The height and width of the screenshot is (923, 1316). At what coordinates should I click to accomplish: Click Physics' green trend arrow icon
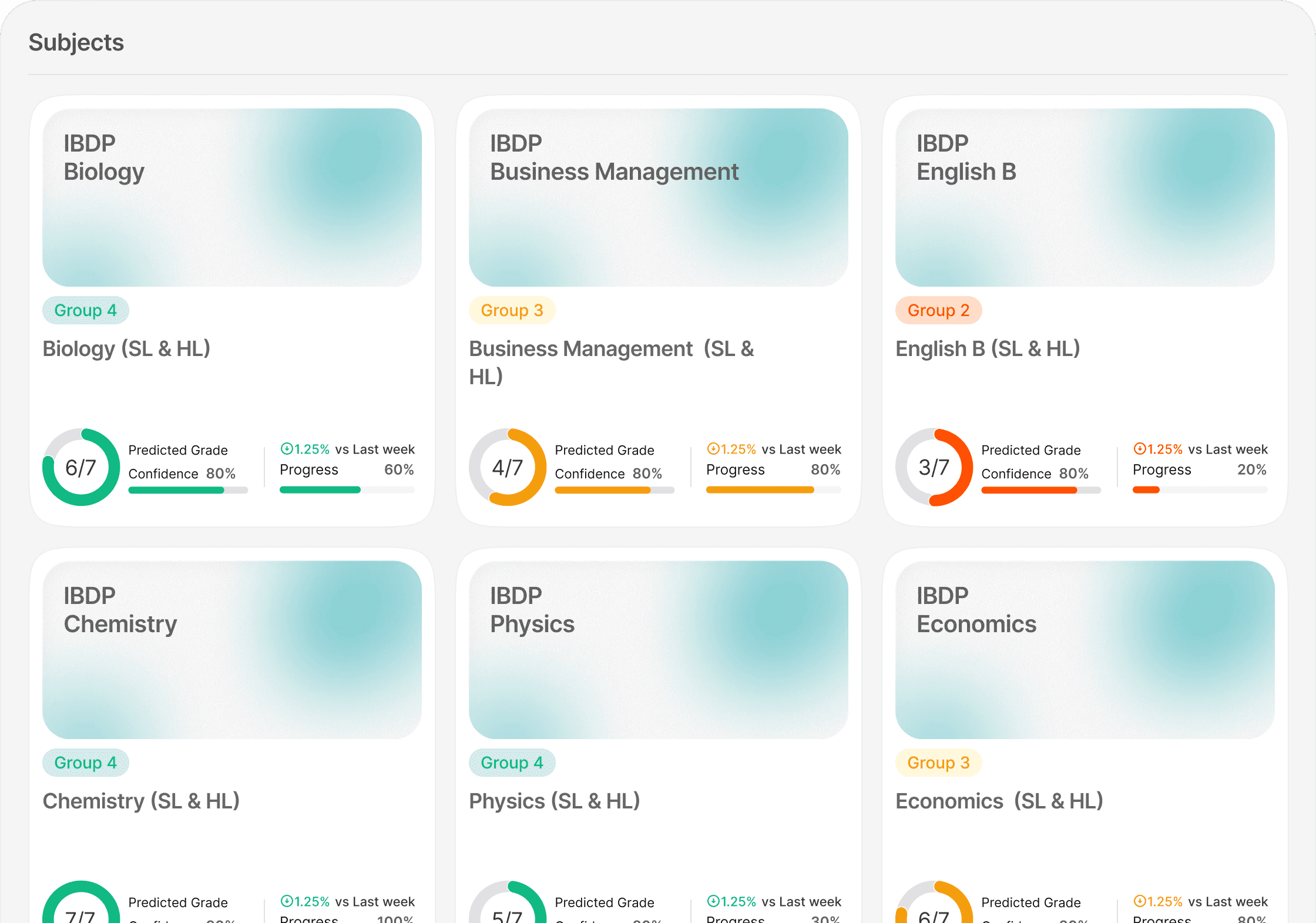(713, 901)
